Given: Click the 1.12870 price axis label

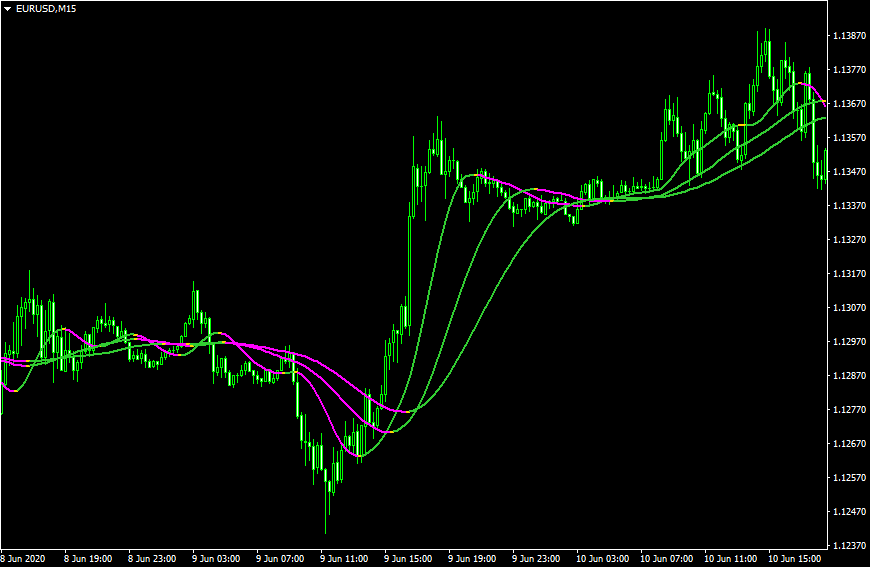Looking at the screenshot, I should click(849, 376).
